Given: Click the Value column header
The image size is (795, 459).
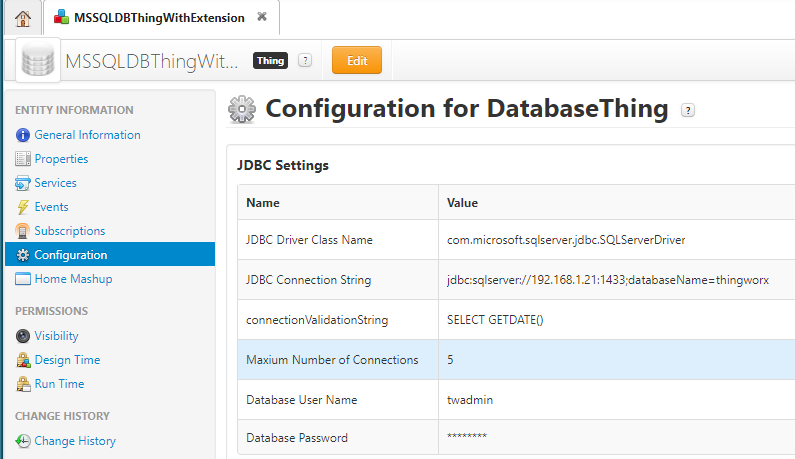Looking at the screenshot, I should pyautogui.click(x=617, y=202).
